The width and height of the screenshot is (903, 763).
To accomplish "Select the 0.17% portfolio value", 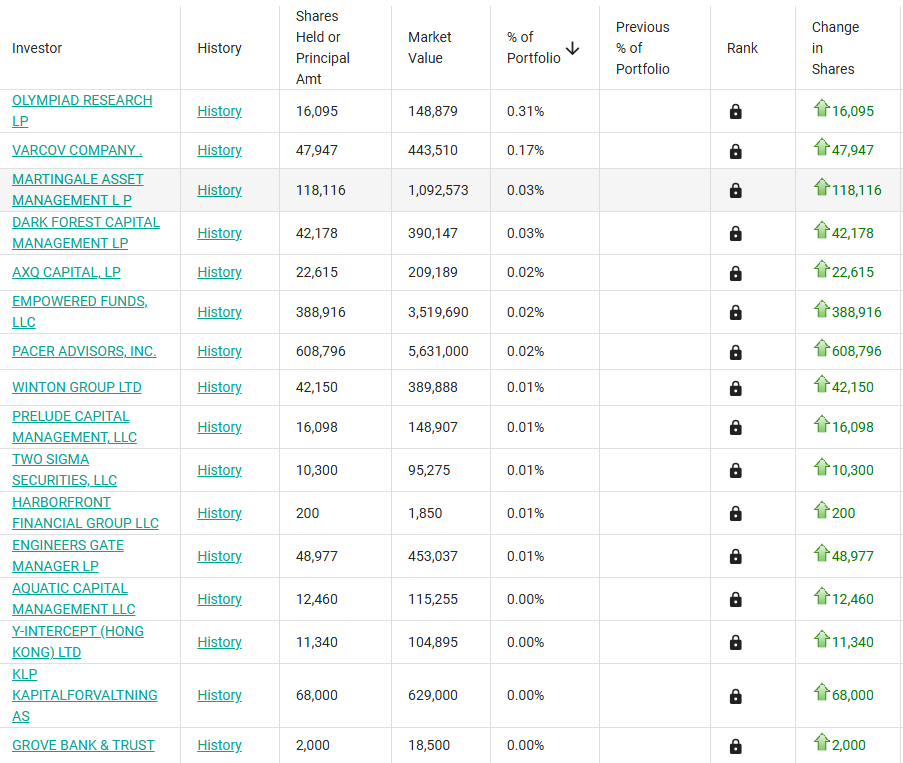I will (525, 150).
